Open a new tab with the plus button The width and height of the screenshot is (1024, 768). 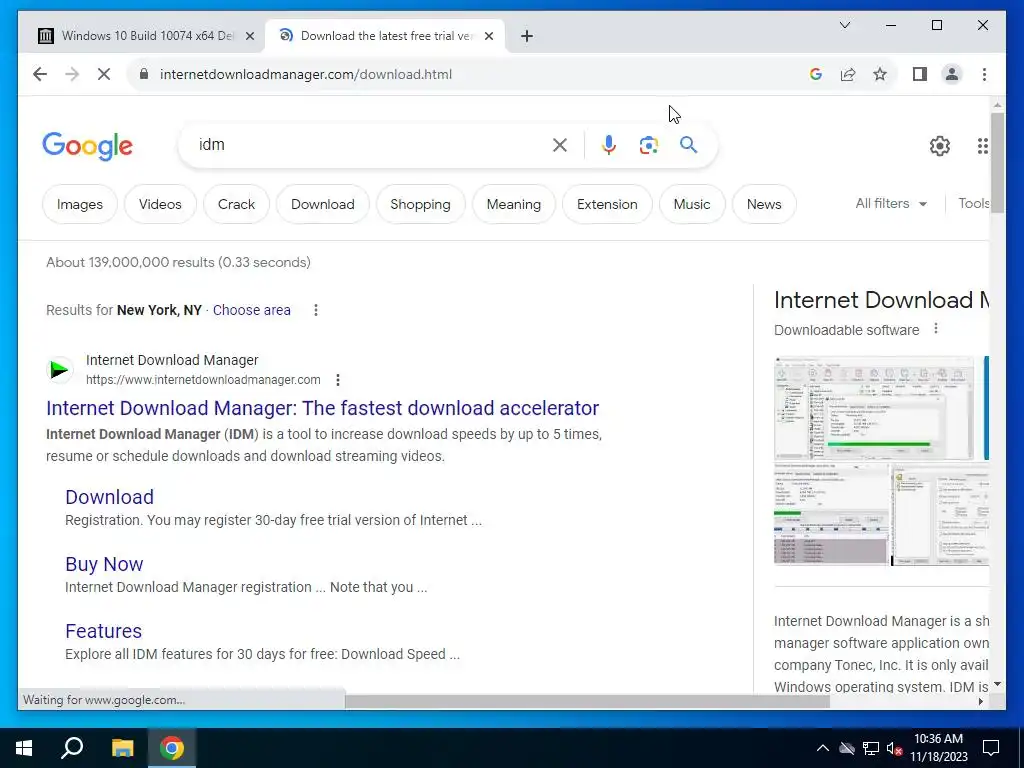click(527, 36)
